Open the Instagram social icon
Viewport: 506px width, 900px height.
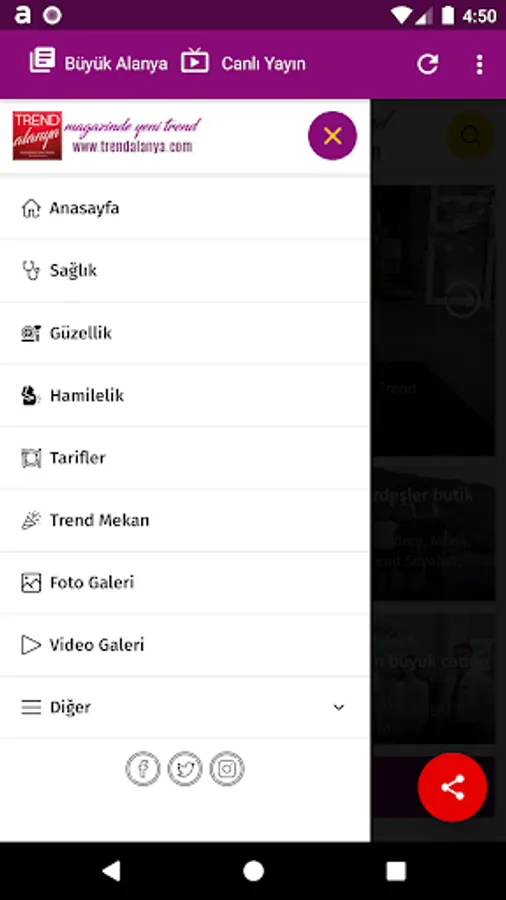pyautogui.click(x=227, y=768)
